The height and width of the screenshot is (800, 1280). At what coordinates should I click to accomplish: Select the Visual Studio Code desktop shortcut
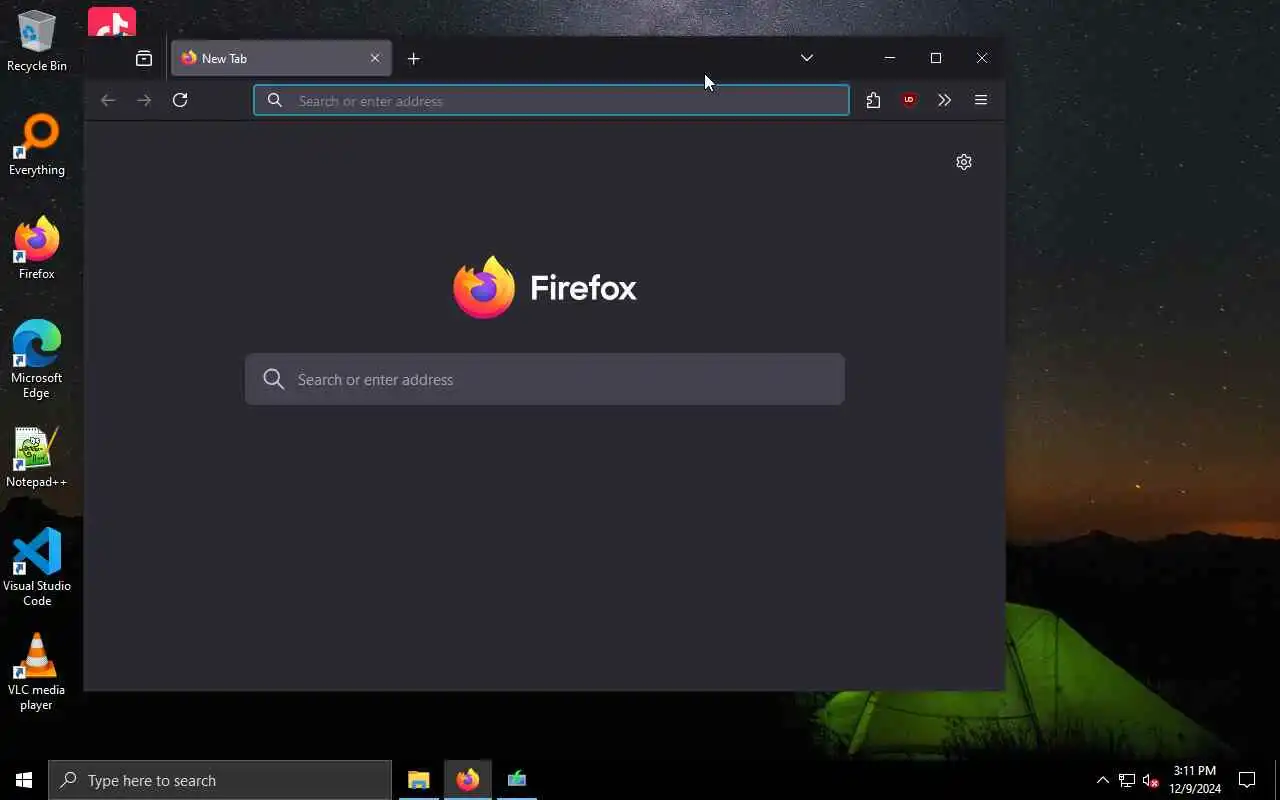point(37,568)
